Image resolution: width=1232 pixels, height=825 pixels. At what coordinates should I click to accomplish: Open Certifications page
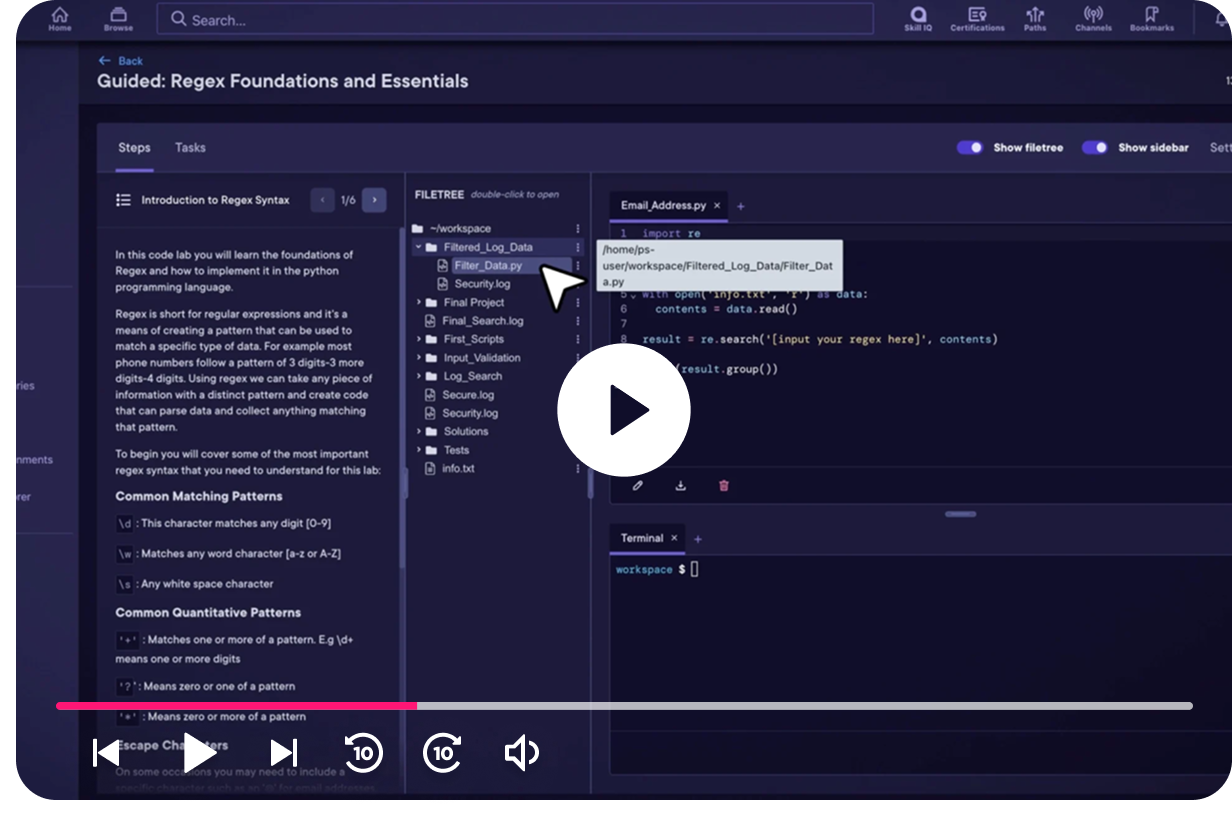[977, 19]
